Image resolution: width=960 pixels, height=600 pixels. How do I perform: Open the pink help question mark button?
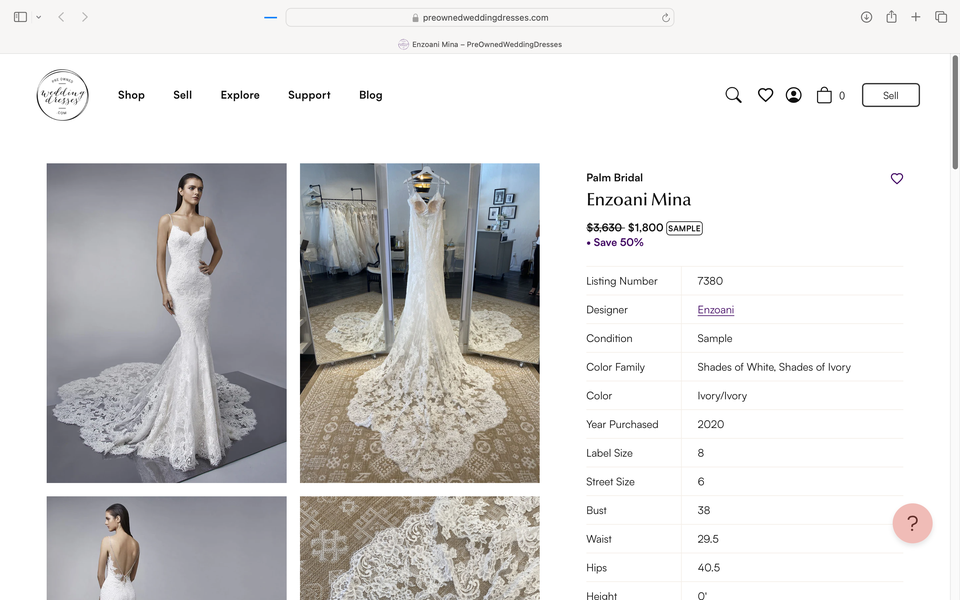coord(912,523)
